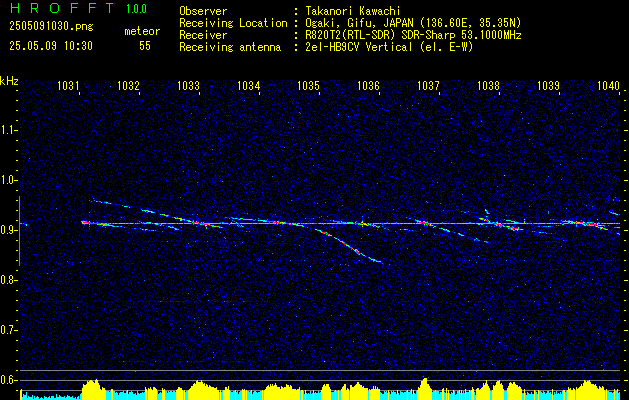The height and width of the screenshot is (400, 629).
Task: Click the 0.9 kHz axis value
Action: point(8,230)
